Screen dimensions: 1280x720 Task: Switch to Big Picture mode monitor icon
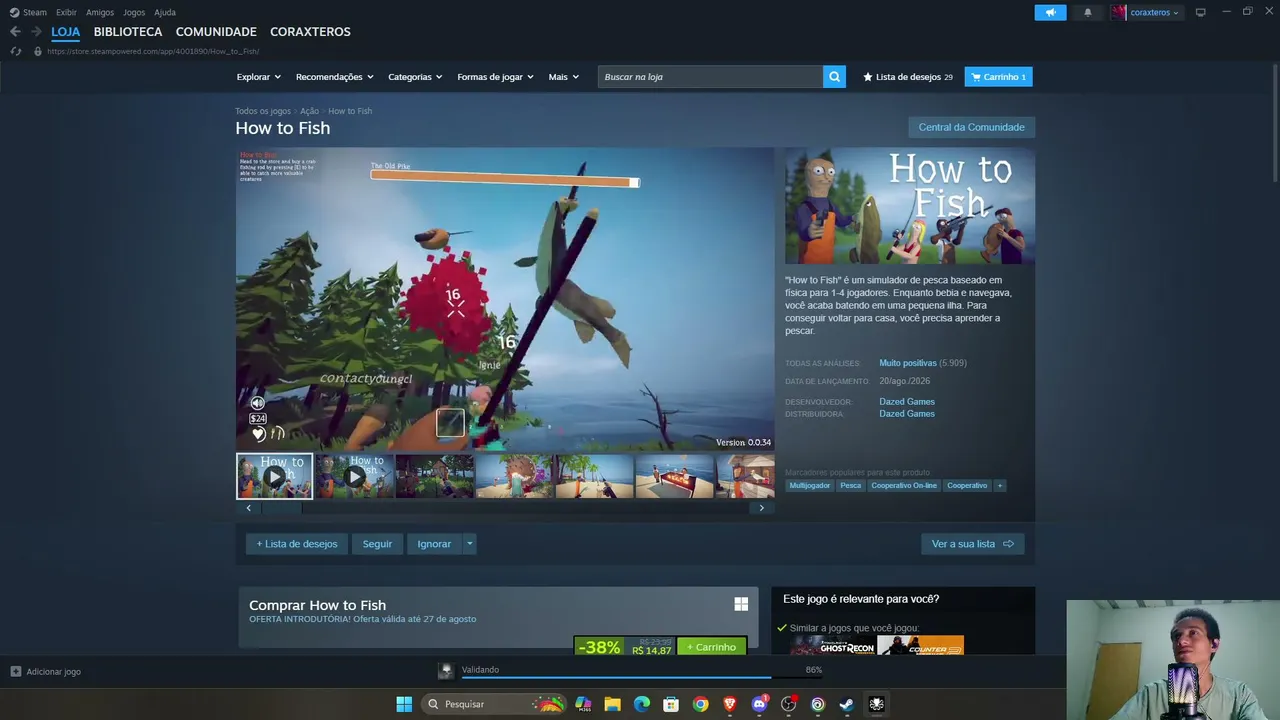click(x=1201, y=12)
